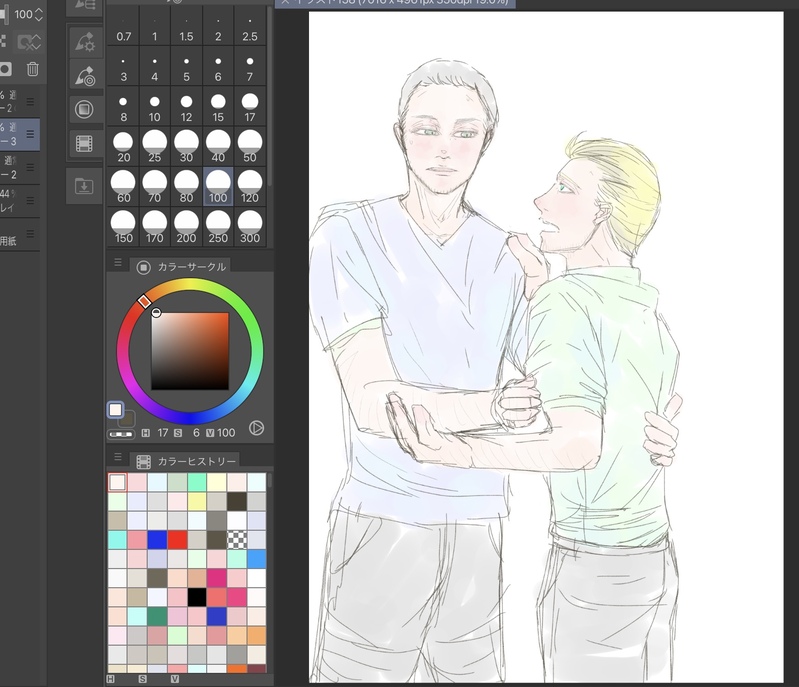Adjust the opacity 100 stepper arrows

pyautogui.click(x=39, y=14)
